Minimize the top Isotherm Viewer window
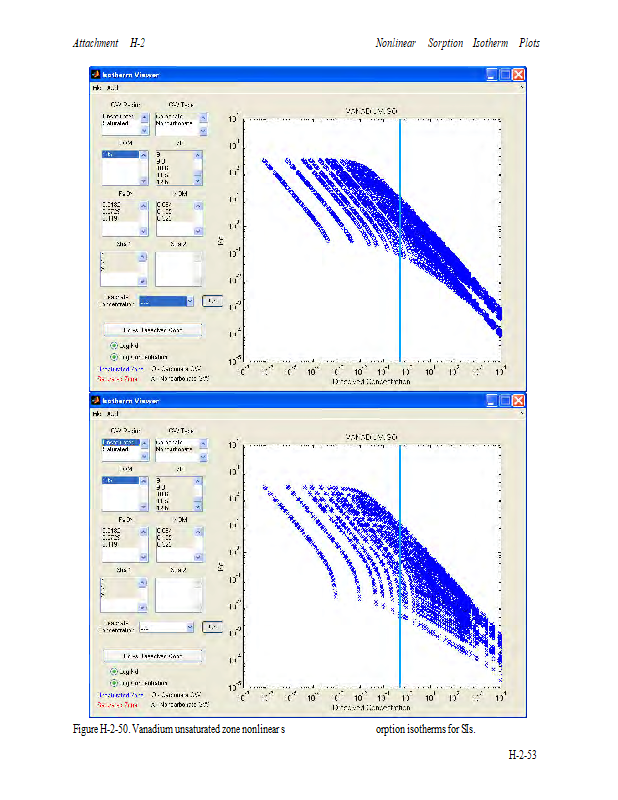618x800 pixels. (492, 75)
